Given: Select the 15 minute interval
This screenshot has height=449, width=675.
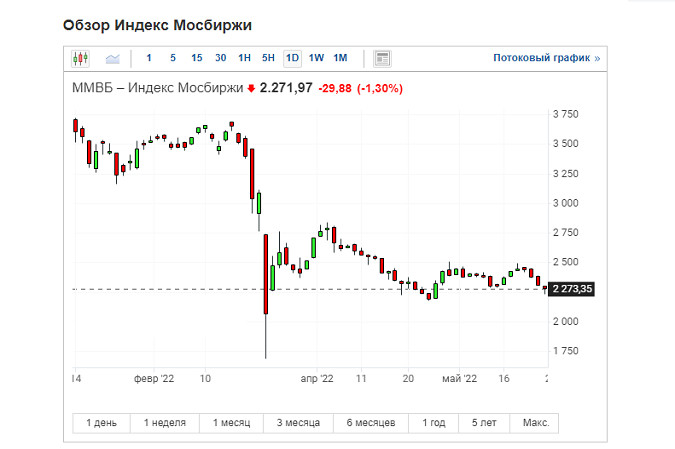Looking at the screenshot, I should tap(197, 58).
